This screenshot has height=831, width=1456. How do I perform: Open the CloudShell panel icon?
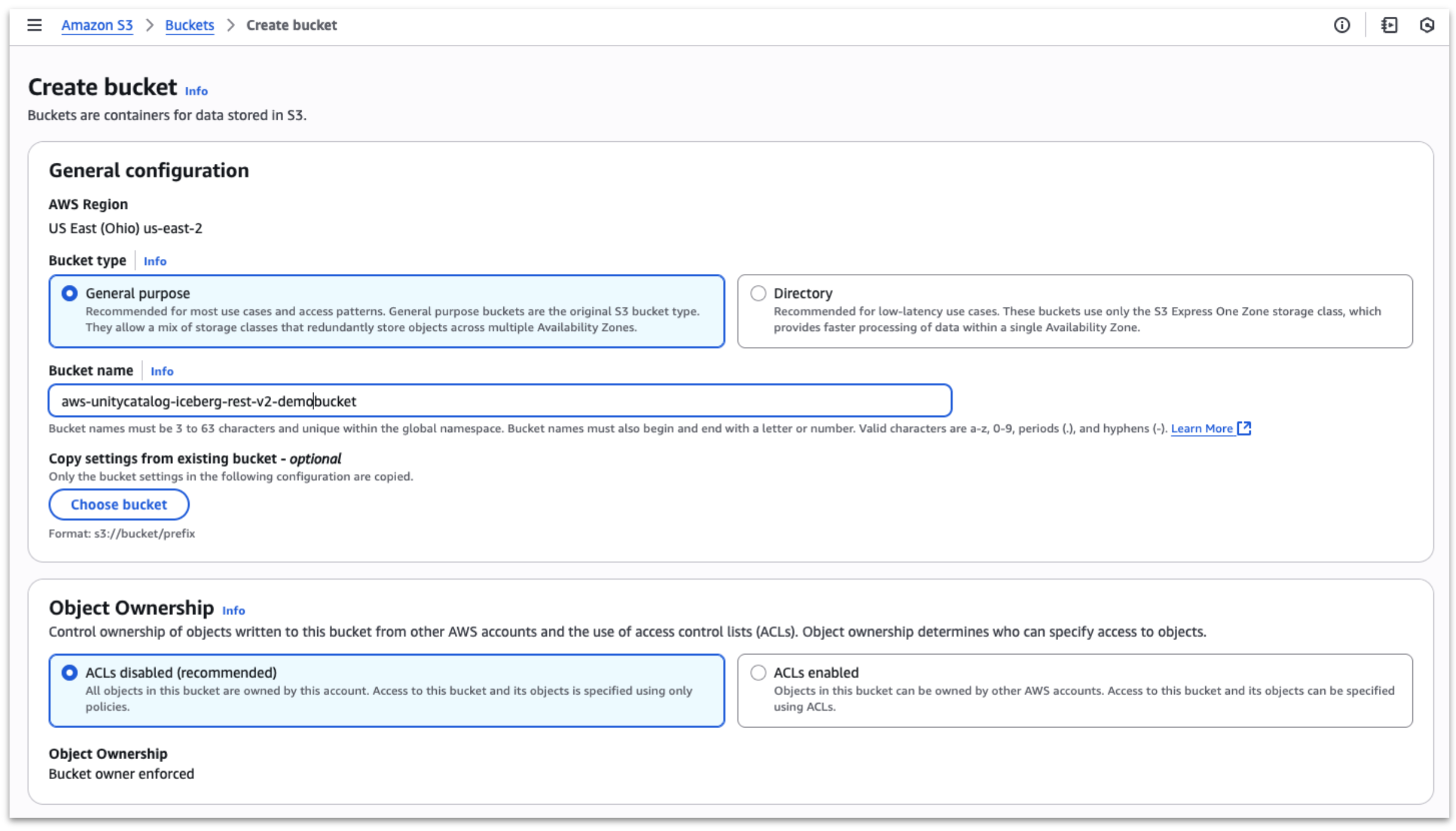coord(1389,25)
